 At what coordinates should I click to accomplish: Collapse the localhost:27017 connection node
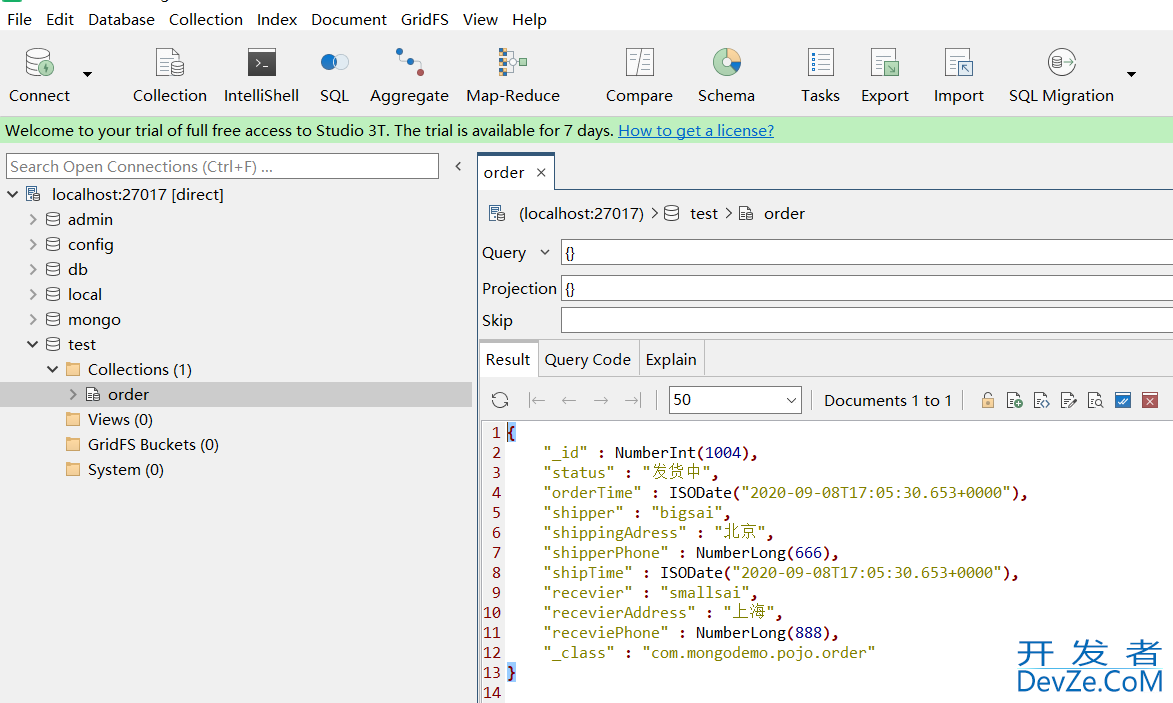pos(12,194)
